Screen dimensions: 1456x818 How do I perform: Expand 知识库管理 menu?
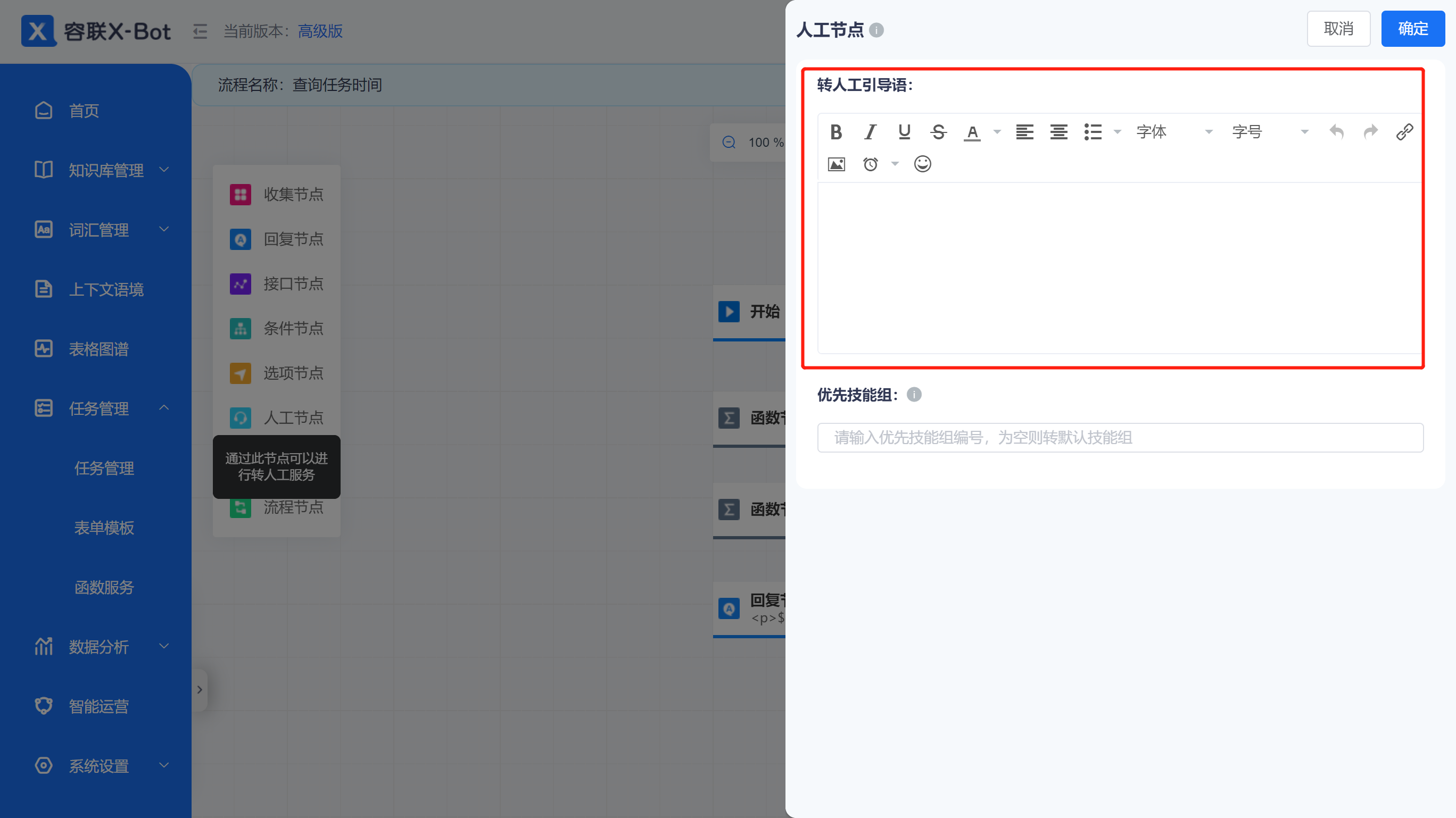(96, 170)
